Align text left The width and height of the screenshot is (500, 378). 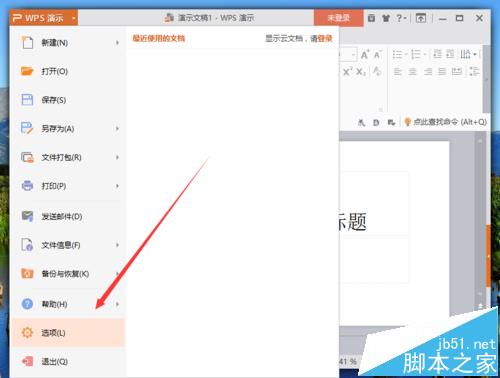(398, 71)
